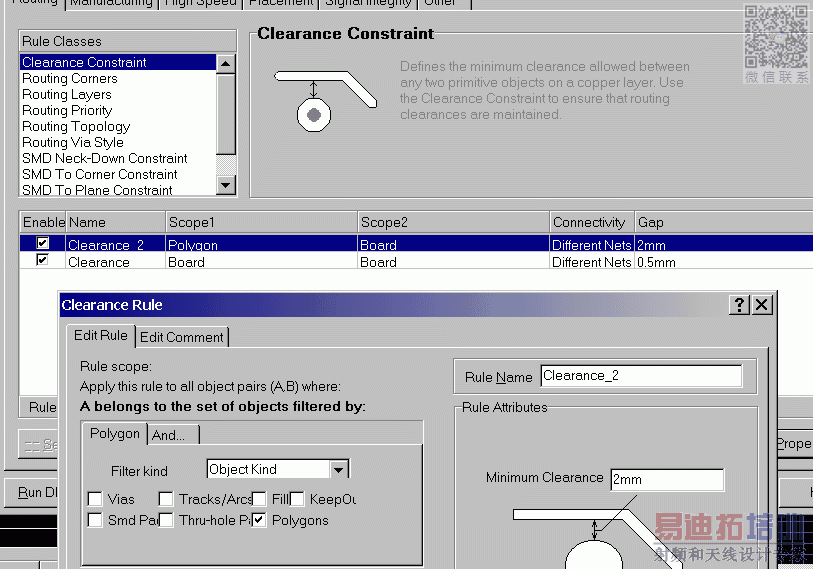Click Rule Classes list scroll-down arrow

click(x=226, y=185)
